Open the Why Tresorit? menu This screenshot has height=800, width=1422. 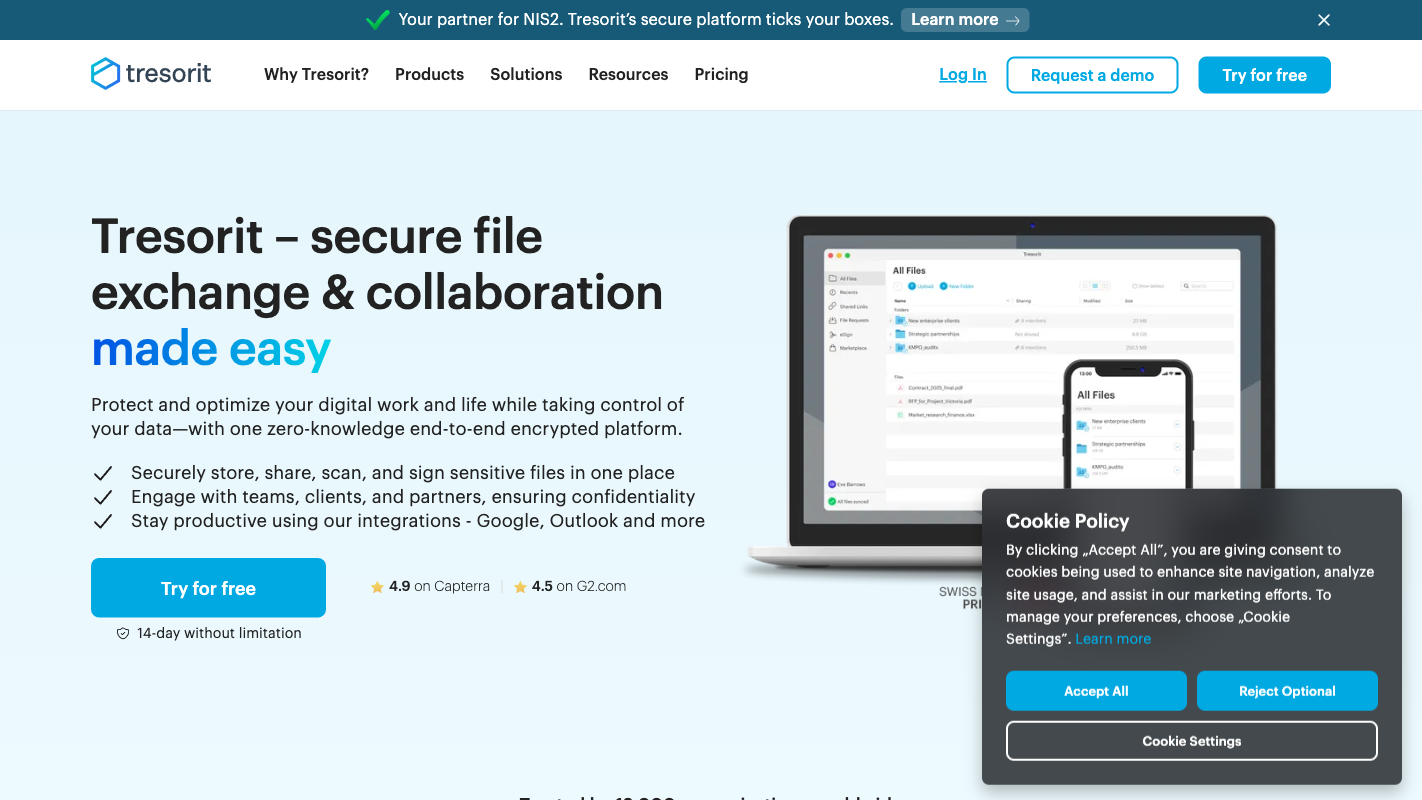click(316, 74)
